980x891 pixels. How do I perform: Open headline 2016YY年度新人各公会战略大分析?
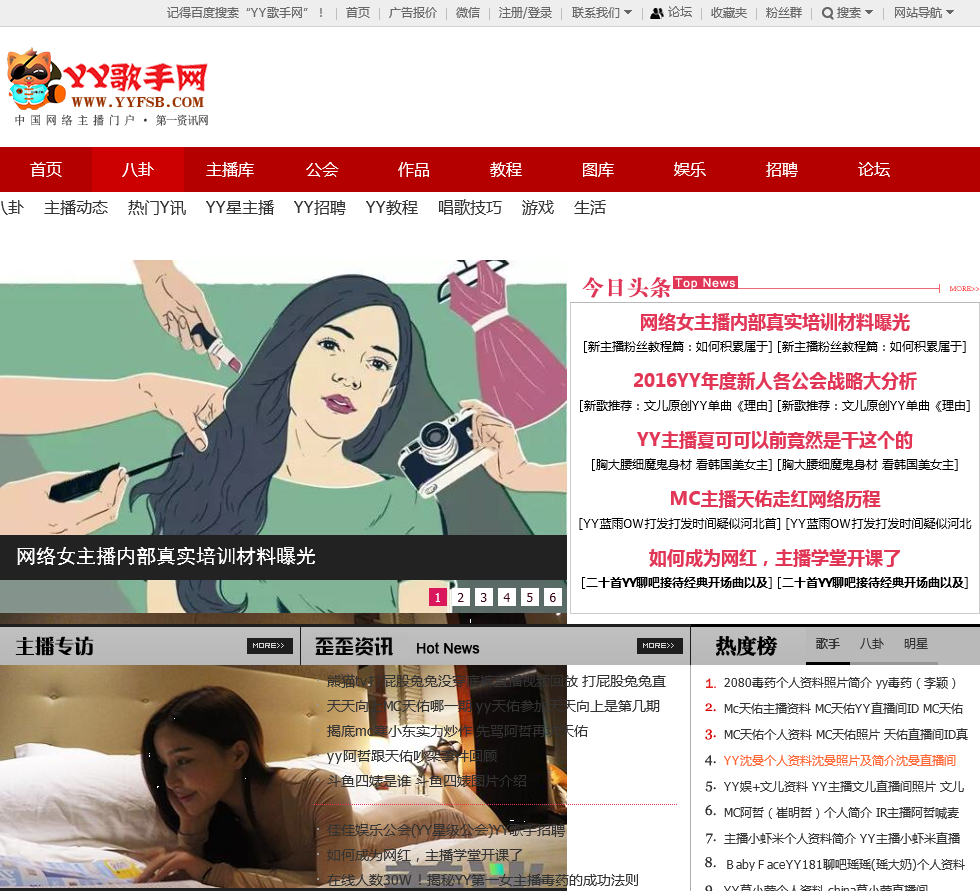click(774, 381)
